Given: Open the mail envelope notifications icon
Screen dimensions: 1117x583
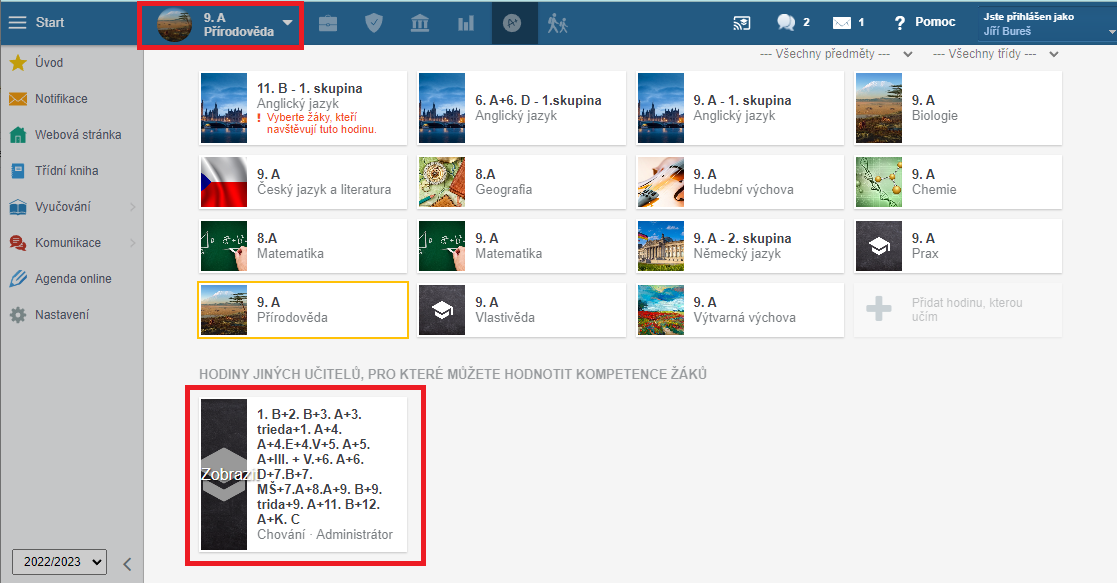Looking at the screenshot, I should point(846,22).
